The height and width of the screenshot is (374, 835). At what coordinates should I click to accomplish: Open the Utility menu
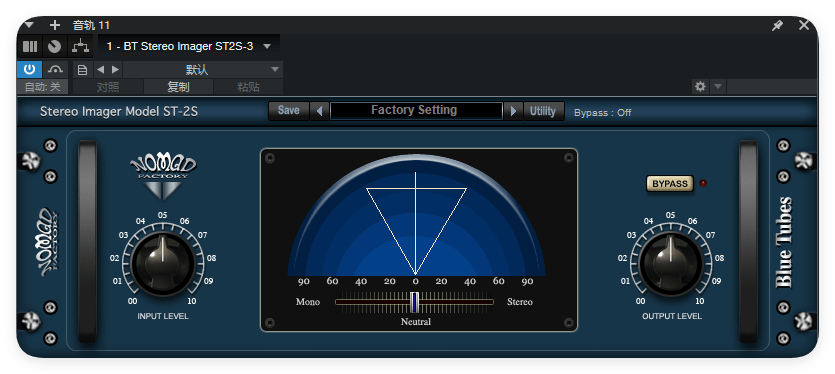pos(543,111)
